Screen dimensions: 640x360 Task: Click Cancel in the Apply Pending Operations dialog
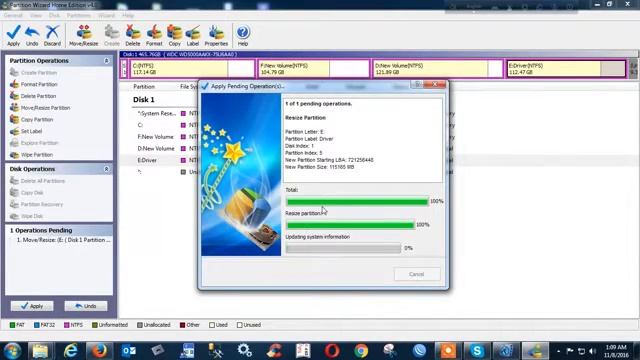[417, 274]
